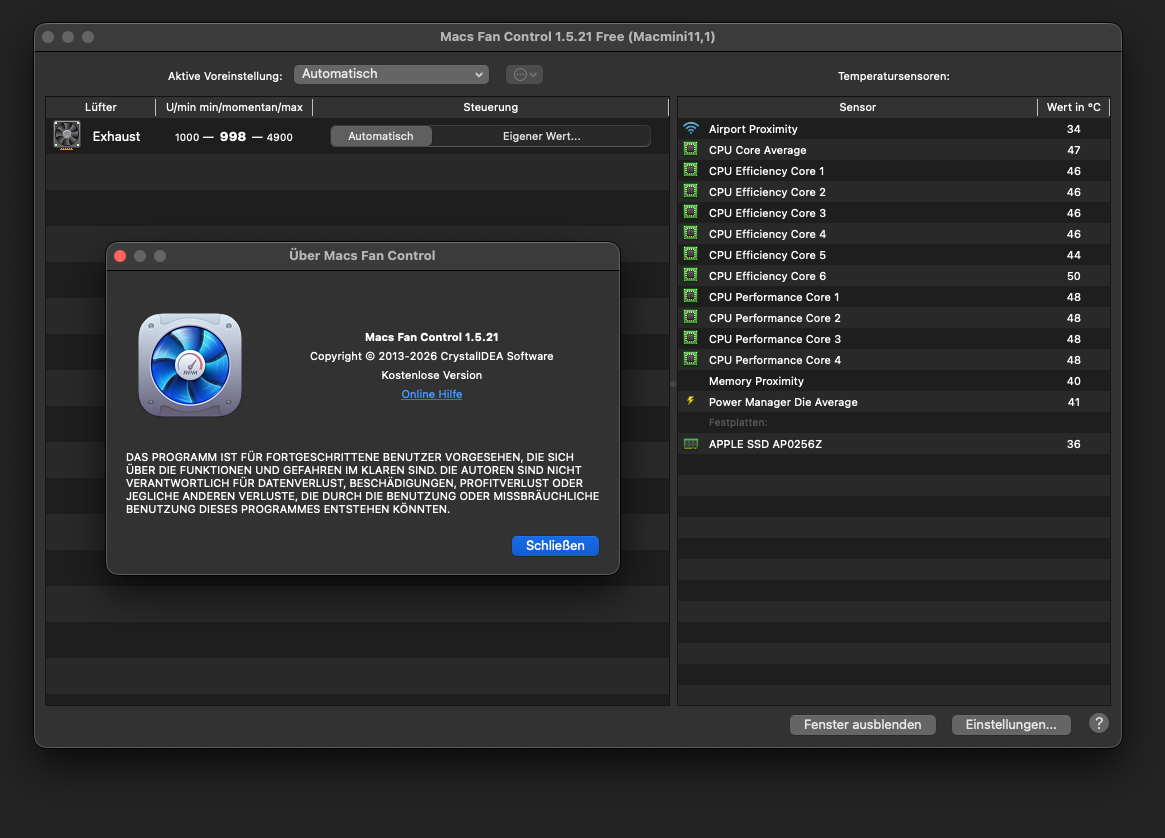Click the Power Manager Die Average lightning icon
Screen dimensions: 1165x838
click(691, 401)
